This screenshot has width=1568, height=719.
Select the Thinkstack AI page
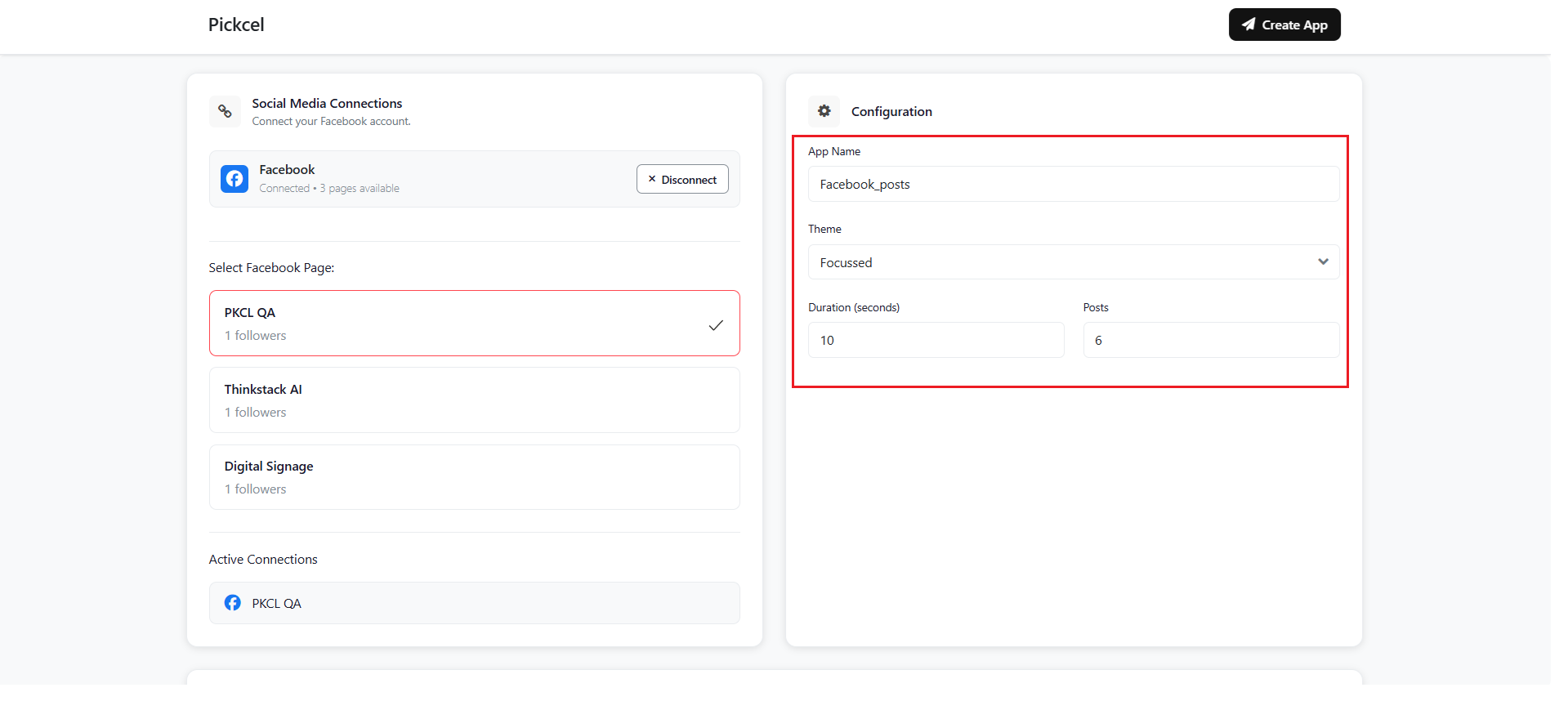[475, 400]
